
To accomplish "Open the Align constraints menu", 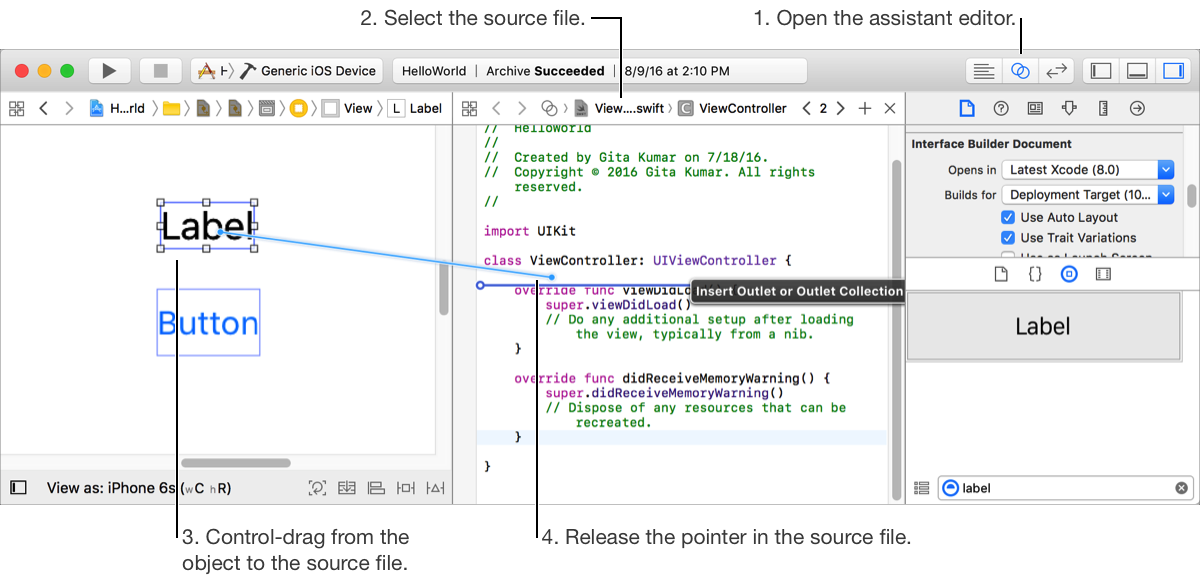I will 376,488.
